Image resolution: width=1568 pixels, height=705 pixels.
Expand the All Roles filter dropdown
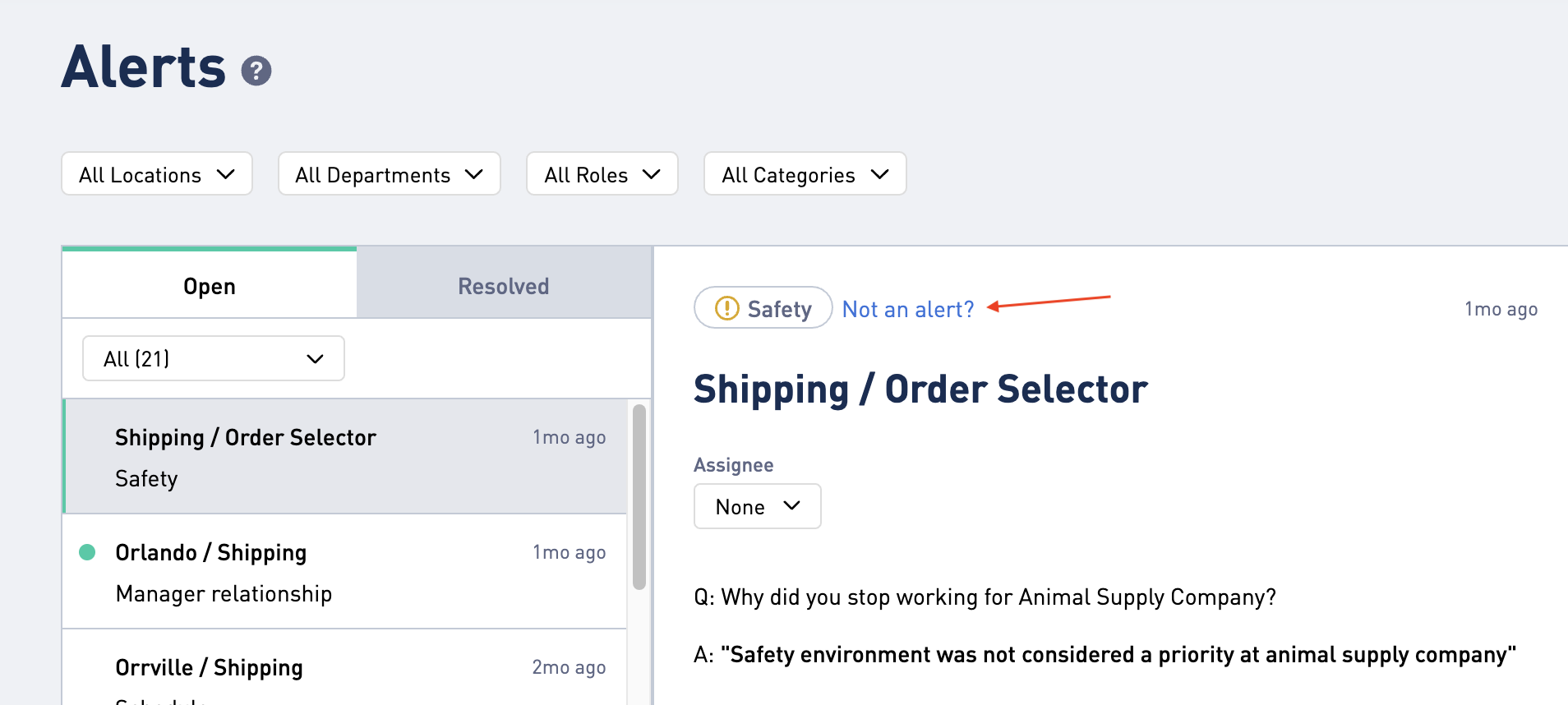[x=602, y=173]
